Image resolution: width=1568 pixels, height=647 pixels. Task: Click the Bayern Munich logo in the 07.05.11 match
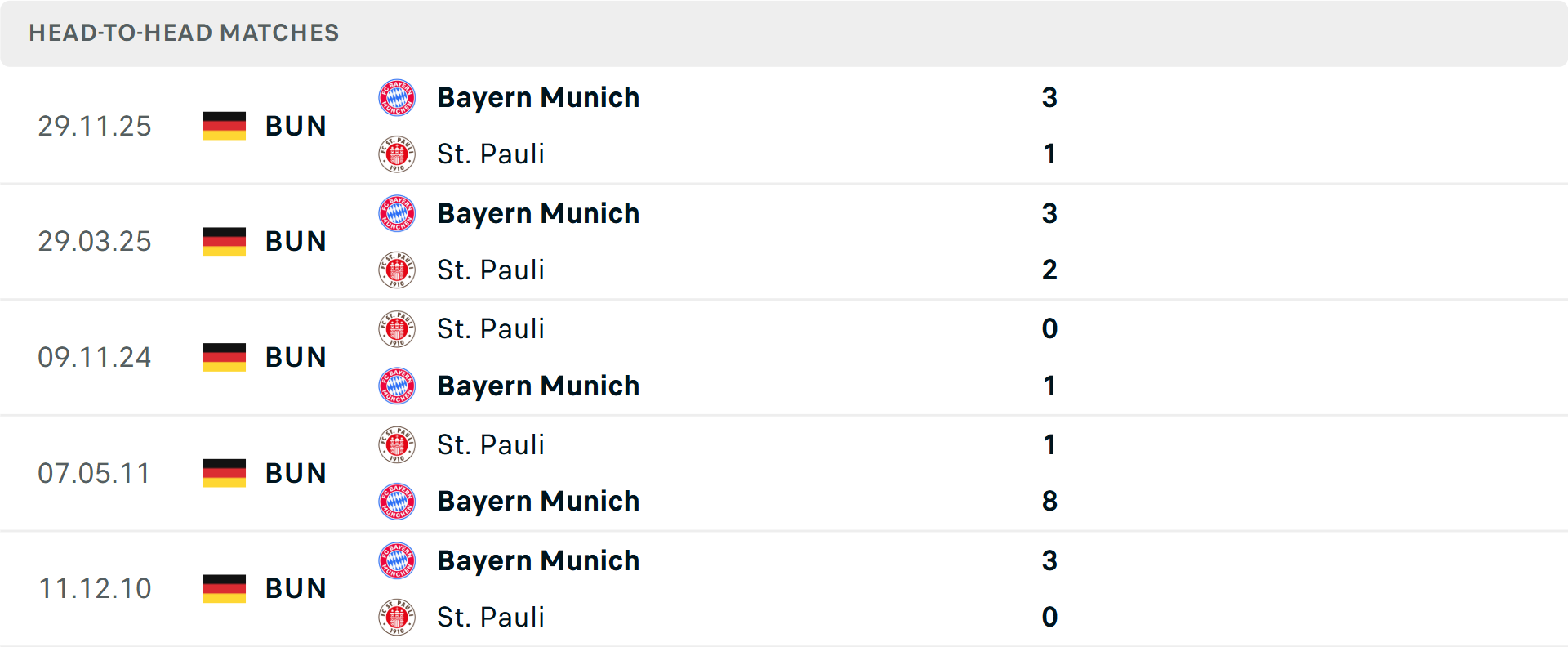pos(398,501)
